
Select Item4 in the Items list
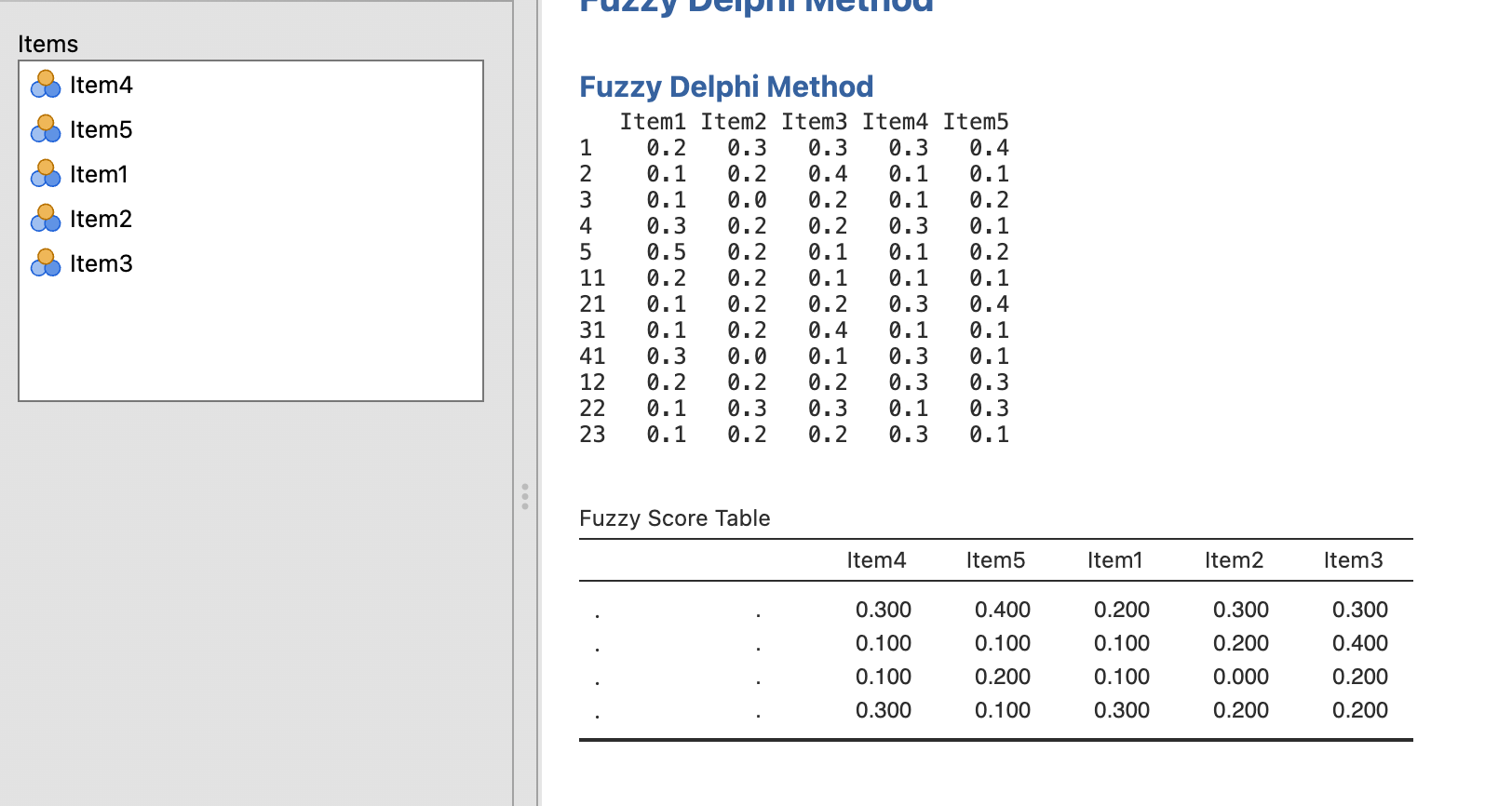101,85
